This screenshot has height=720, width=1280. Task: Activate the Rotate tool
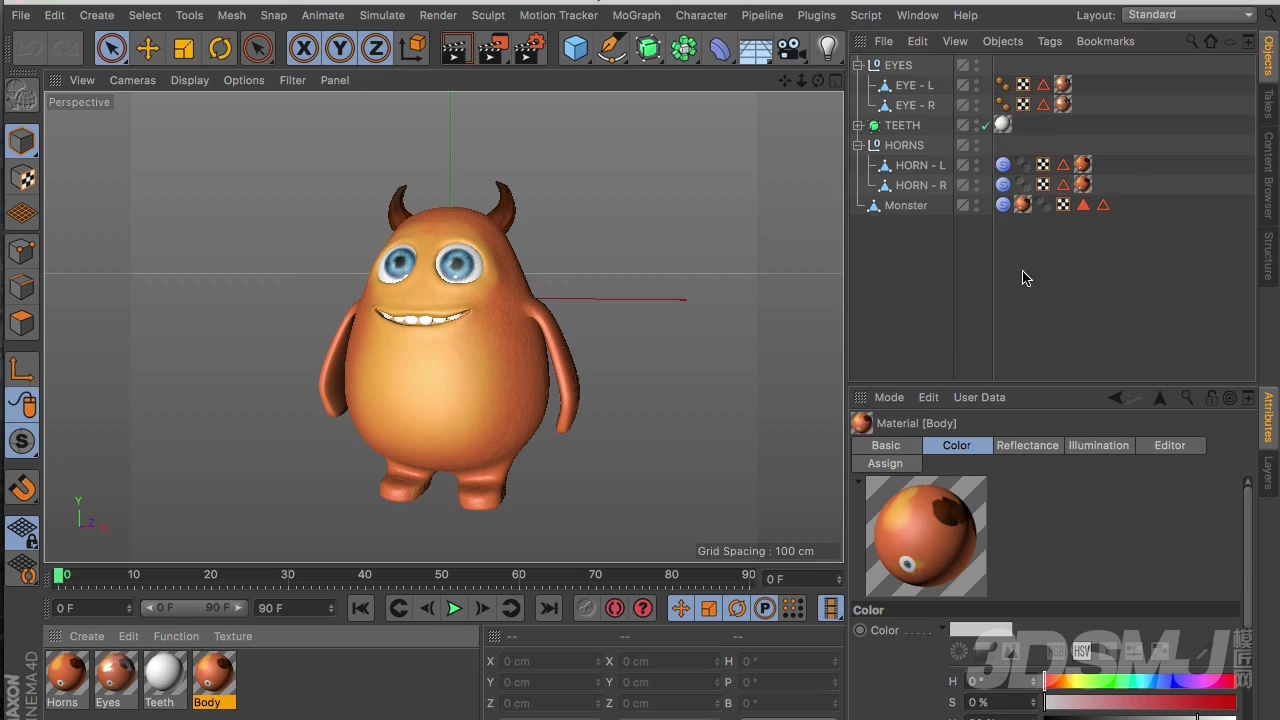pos(220,48)
